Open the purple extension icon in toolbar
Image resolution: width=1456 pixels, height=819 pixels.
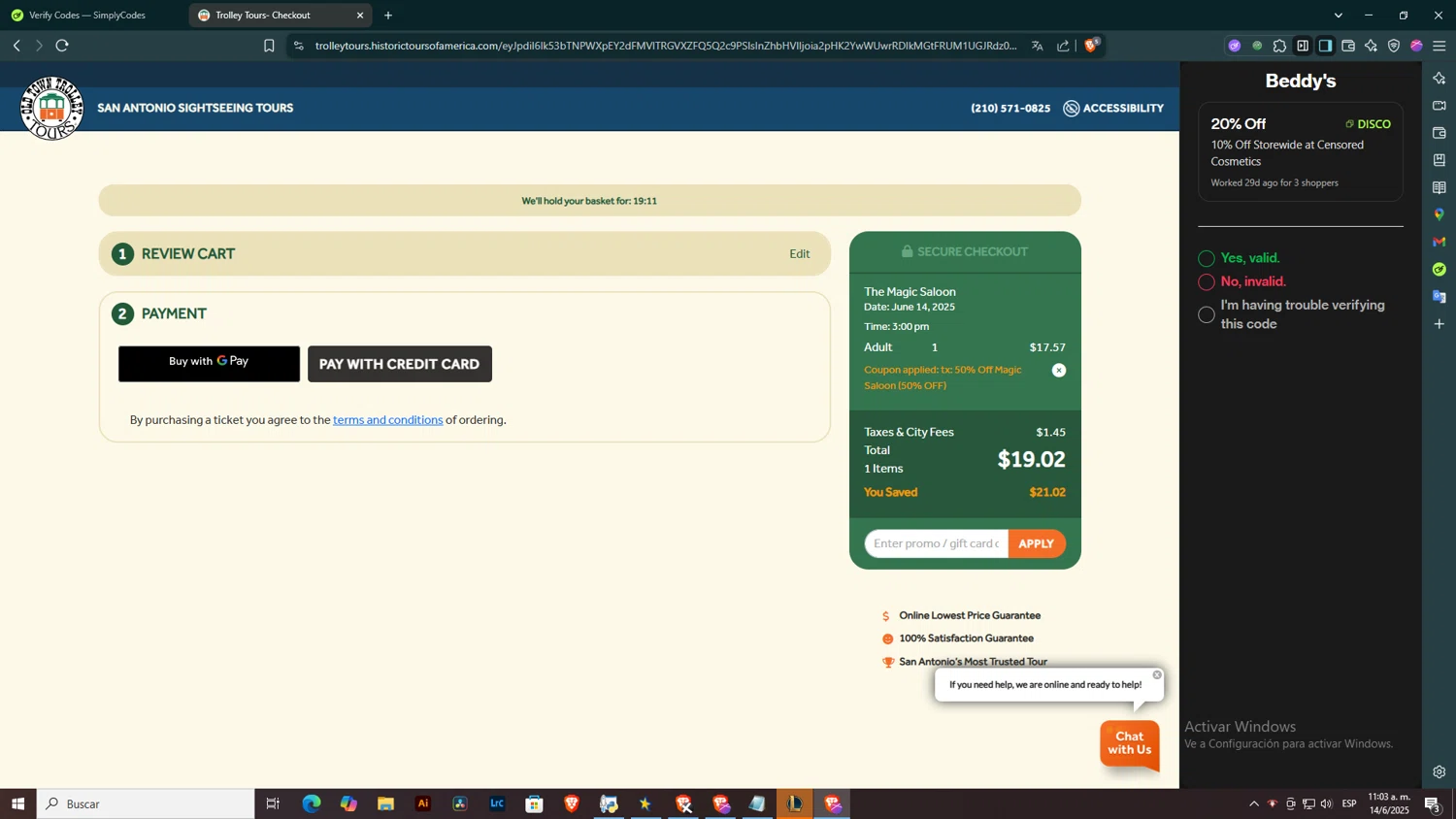pyautogui.click(x=1234, y=46)
